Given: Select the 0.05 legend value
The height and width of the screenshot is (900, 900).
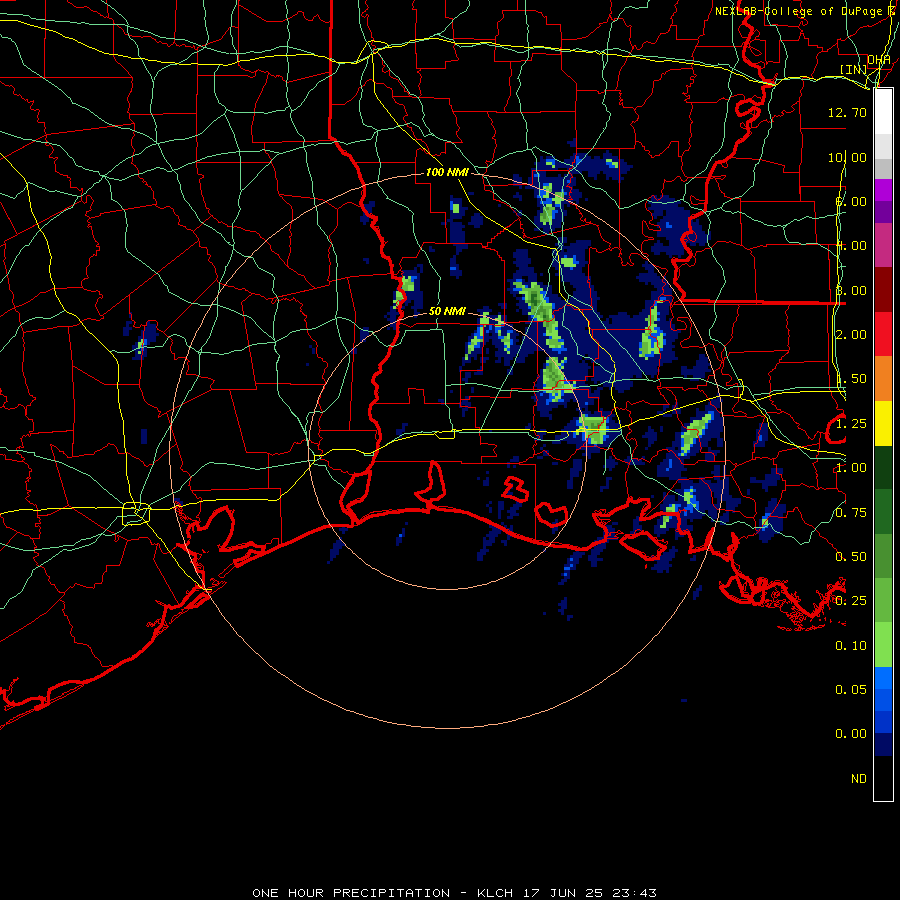Looking at the screenshot, I should (851, 689).
